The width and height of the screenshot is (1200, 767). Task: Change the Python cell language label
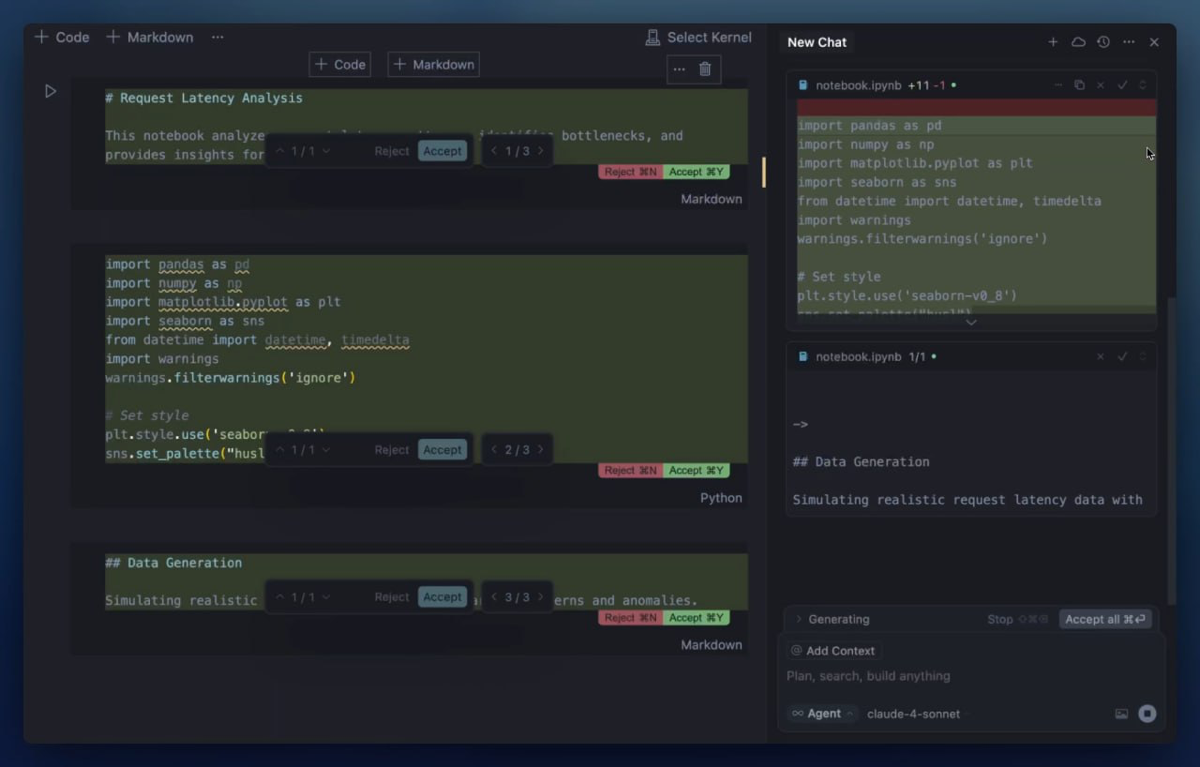(x=721, y=498)
